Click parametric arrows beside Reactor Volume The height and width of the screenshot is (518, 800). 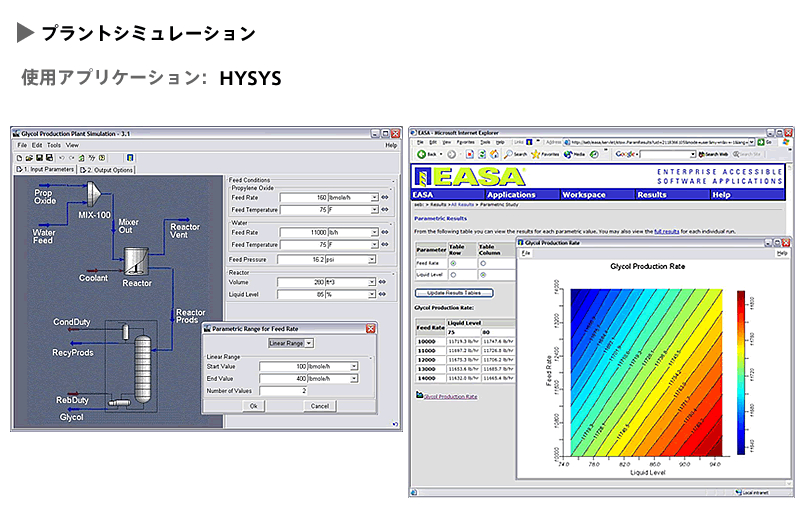click(x=383, y=282)
